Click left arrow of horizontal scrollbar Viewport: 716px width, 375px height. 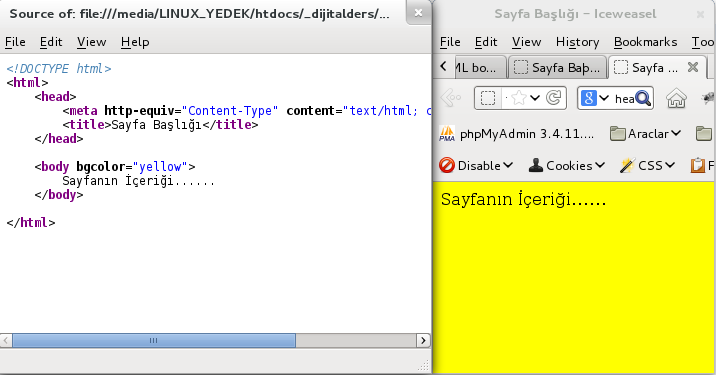(x=6, y=340)
